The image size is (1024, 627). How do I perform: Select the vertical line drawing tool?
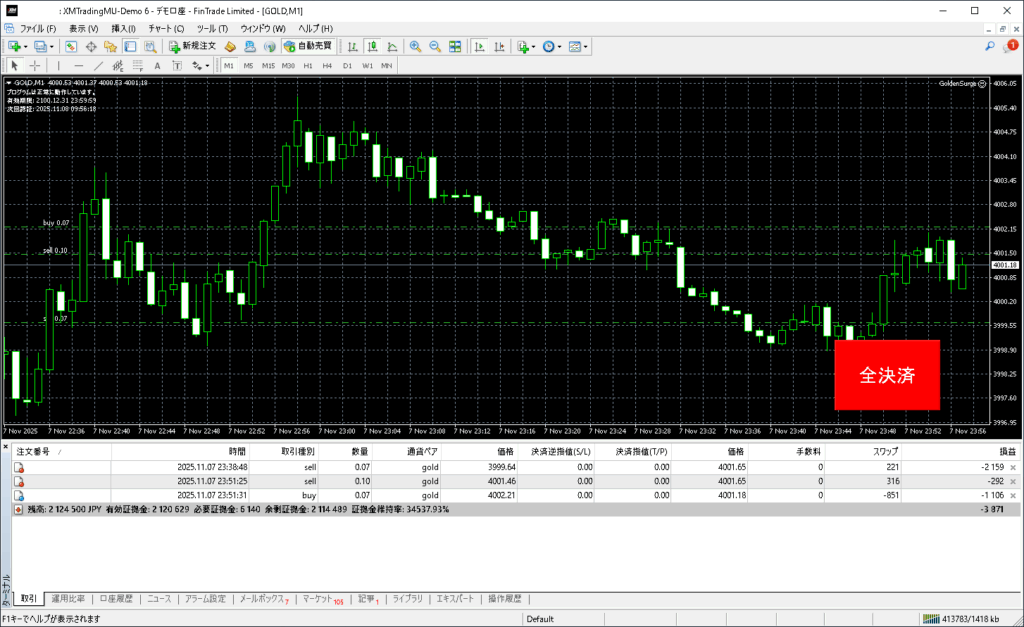pos(58,65)
